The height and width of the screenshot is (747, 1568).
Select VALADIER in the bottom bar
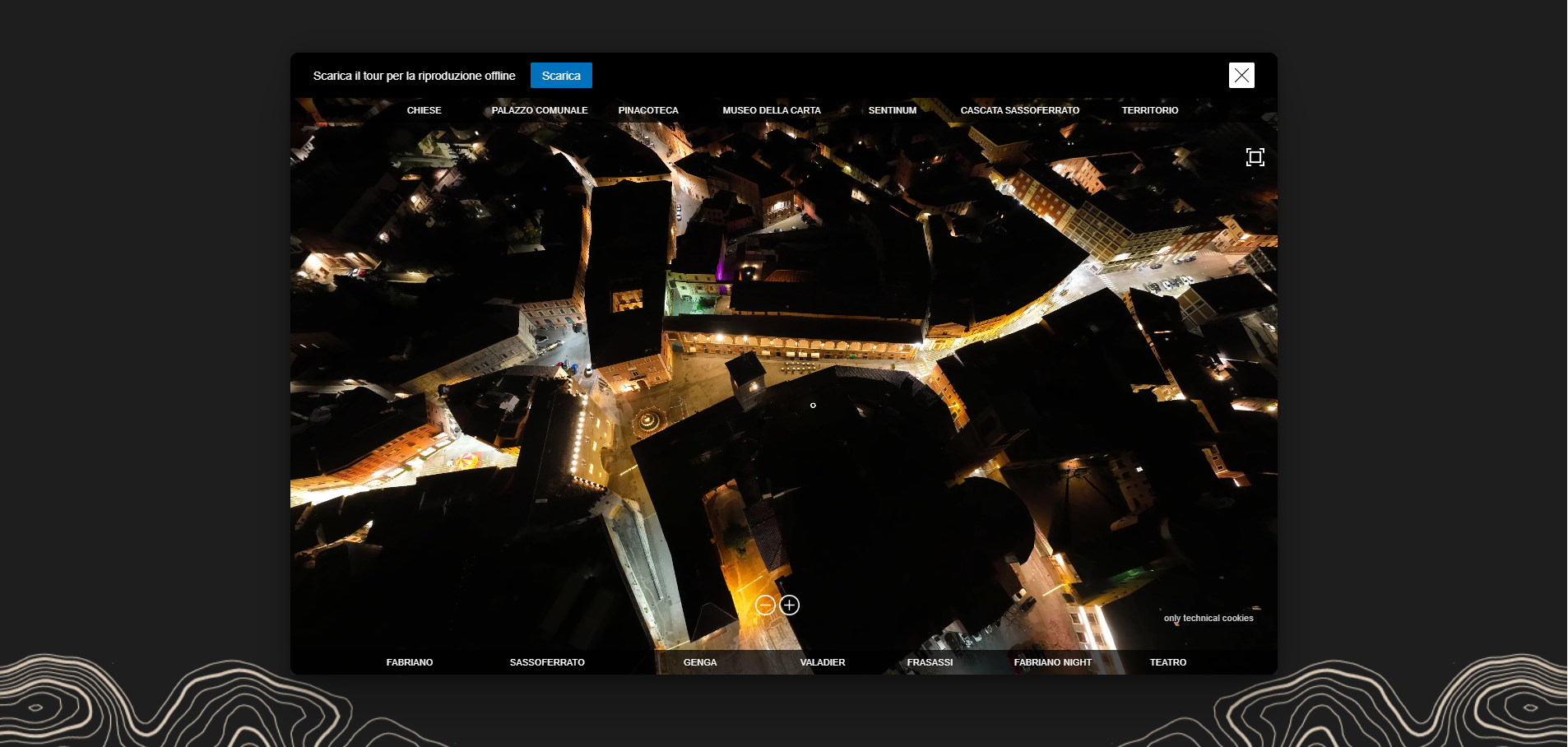click(823, 662)
